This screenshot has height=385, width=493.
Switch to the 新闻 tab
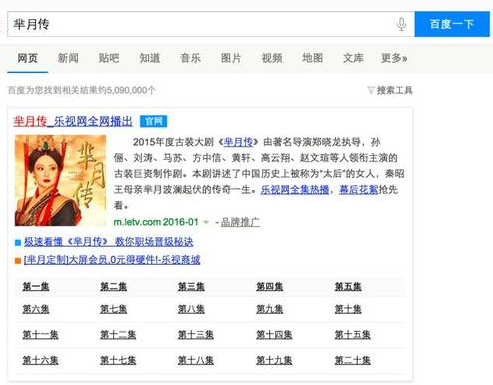pos(68,58)
